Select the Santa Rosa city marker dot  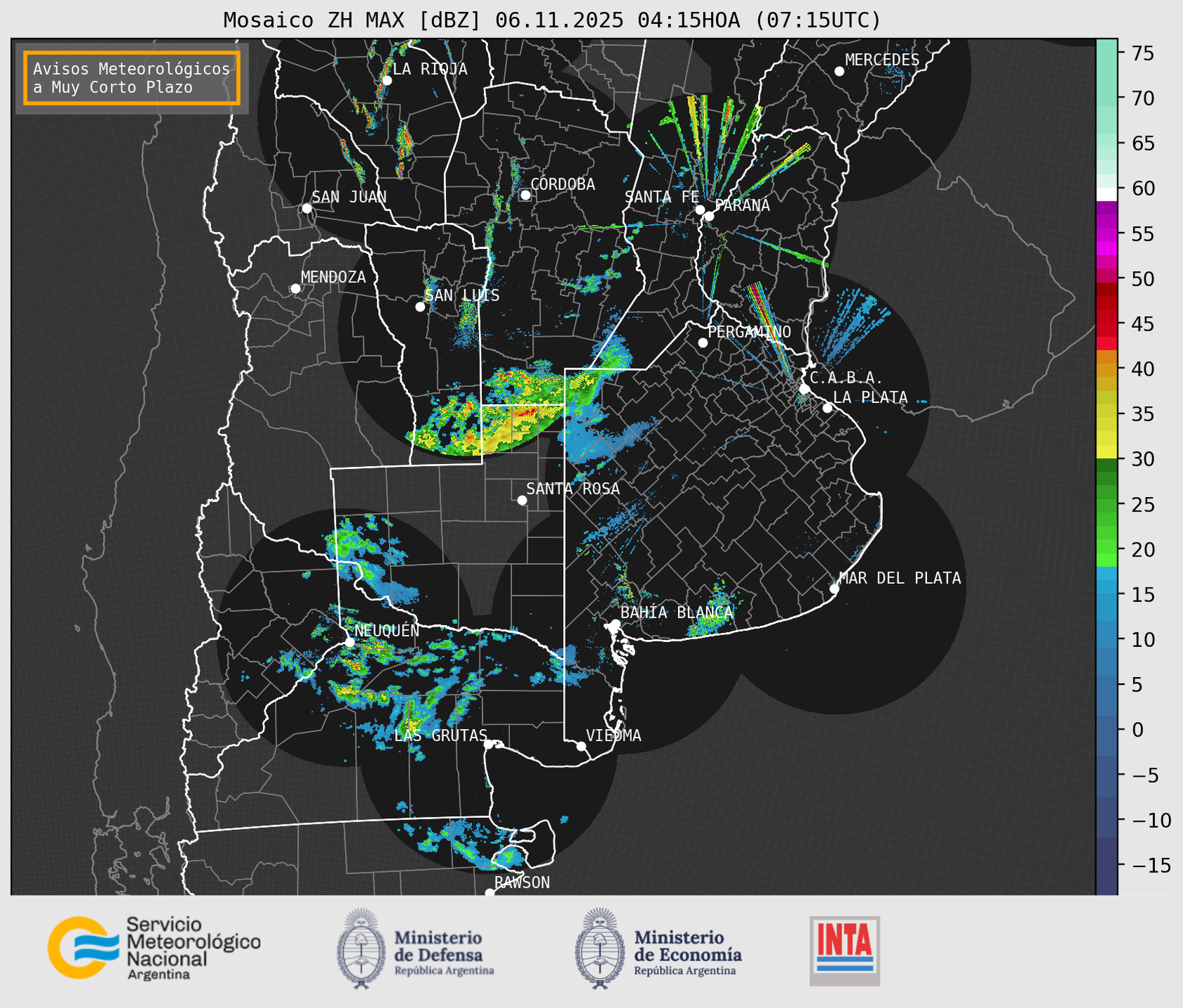pyautogui.click(x=522, y=500)
